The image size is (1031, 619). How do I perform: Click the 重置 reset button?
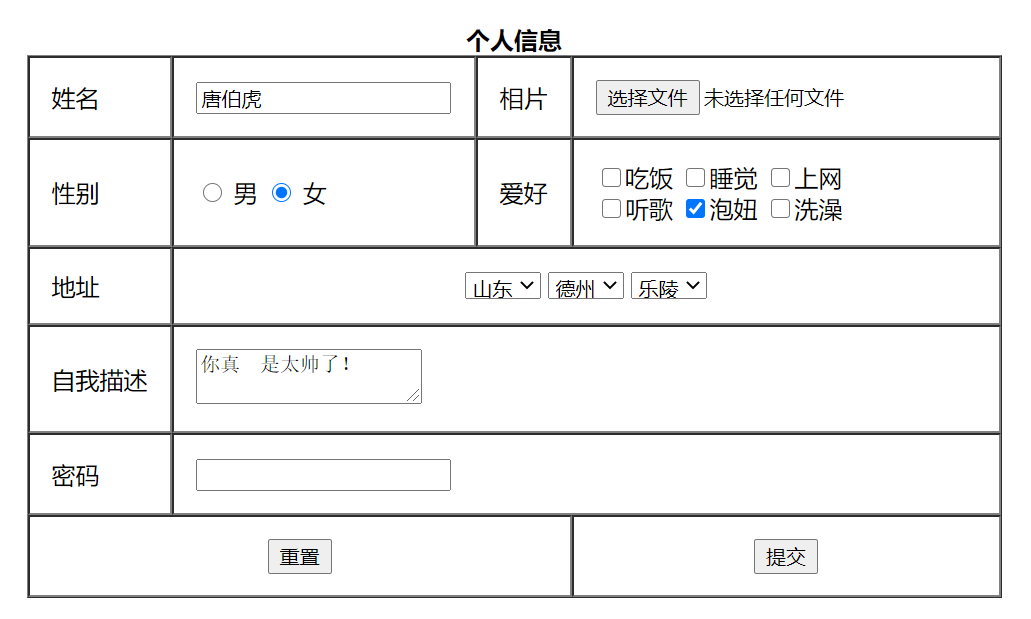[x=299, y=557]
